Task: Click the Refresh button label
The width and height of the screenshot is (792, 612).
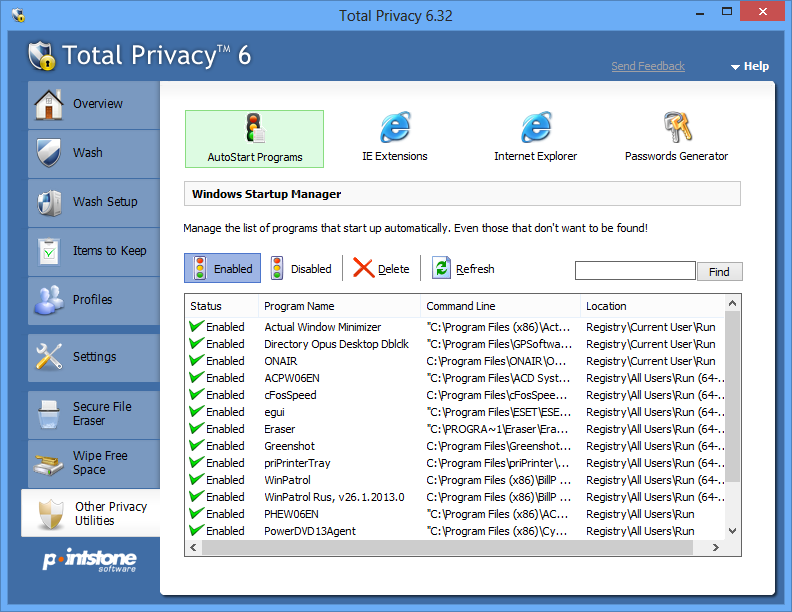Action: pyautogui.click(x=475, y=269)
